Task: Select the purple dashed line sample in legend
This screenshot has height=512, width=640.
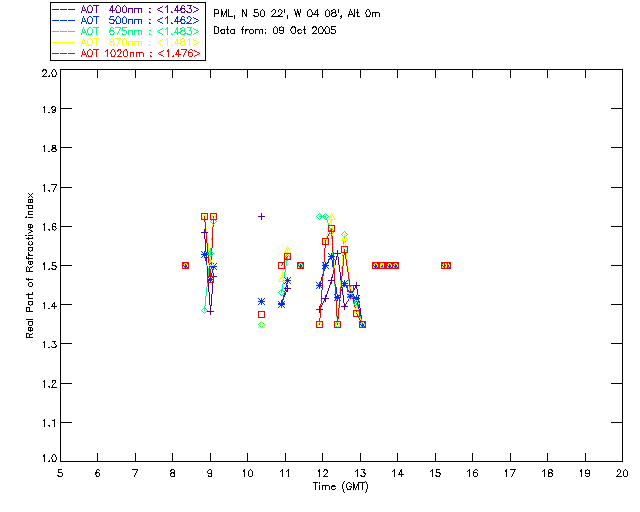Action: [63, 9]
